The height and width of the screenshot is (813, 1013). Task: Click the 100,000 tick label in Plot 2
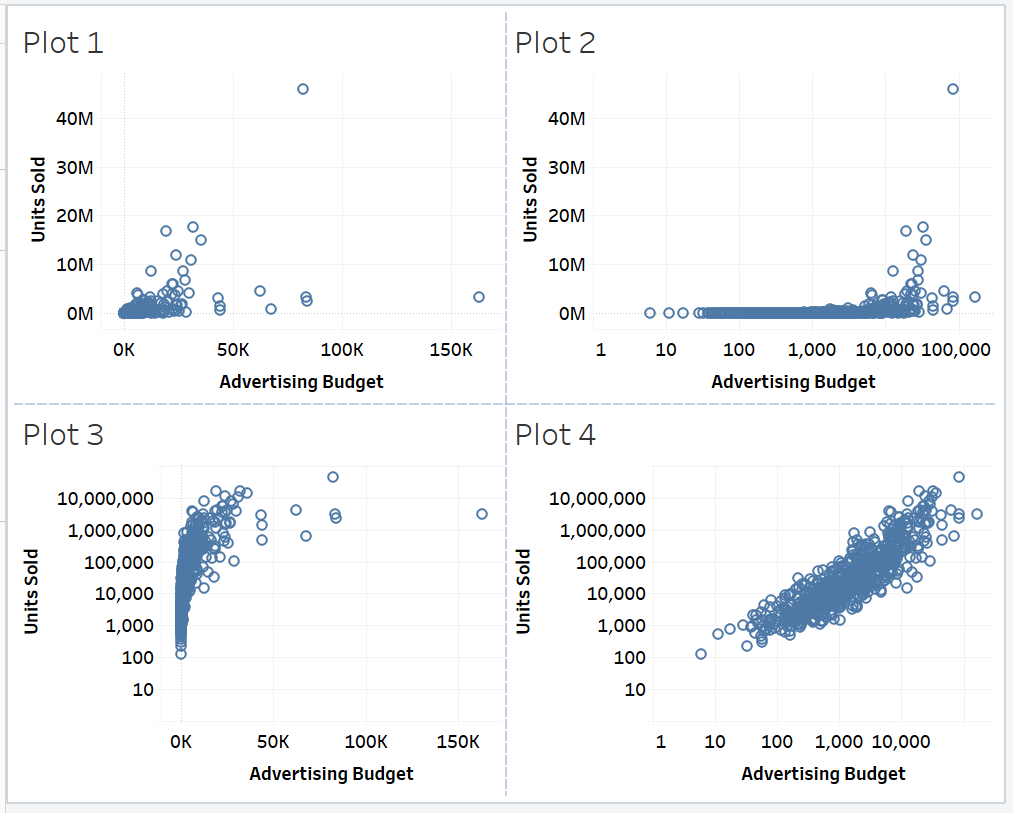956,350
